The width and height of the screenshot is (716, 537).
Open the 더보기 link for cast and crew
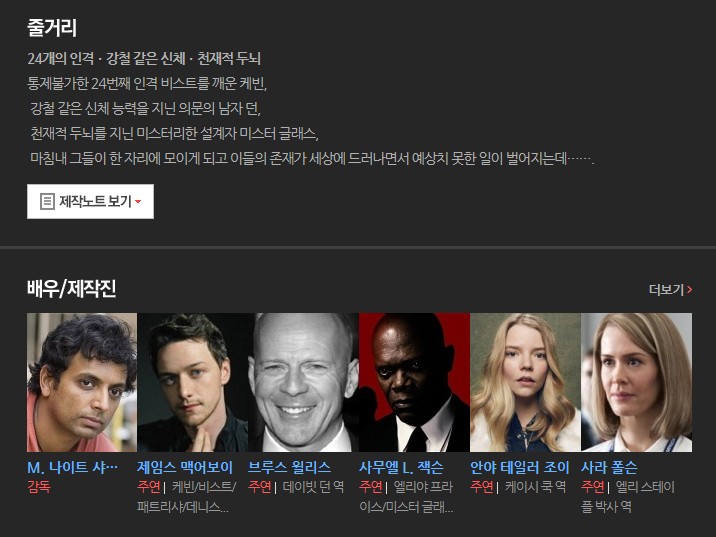coord(670,290)
